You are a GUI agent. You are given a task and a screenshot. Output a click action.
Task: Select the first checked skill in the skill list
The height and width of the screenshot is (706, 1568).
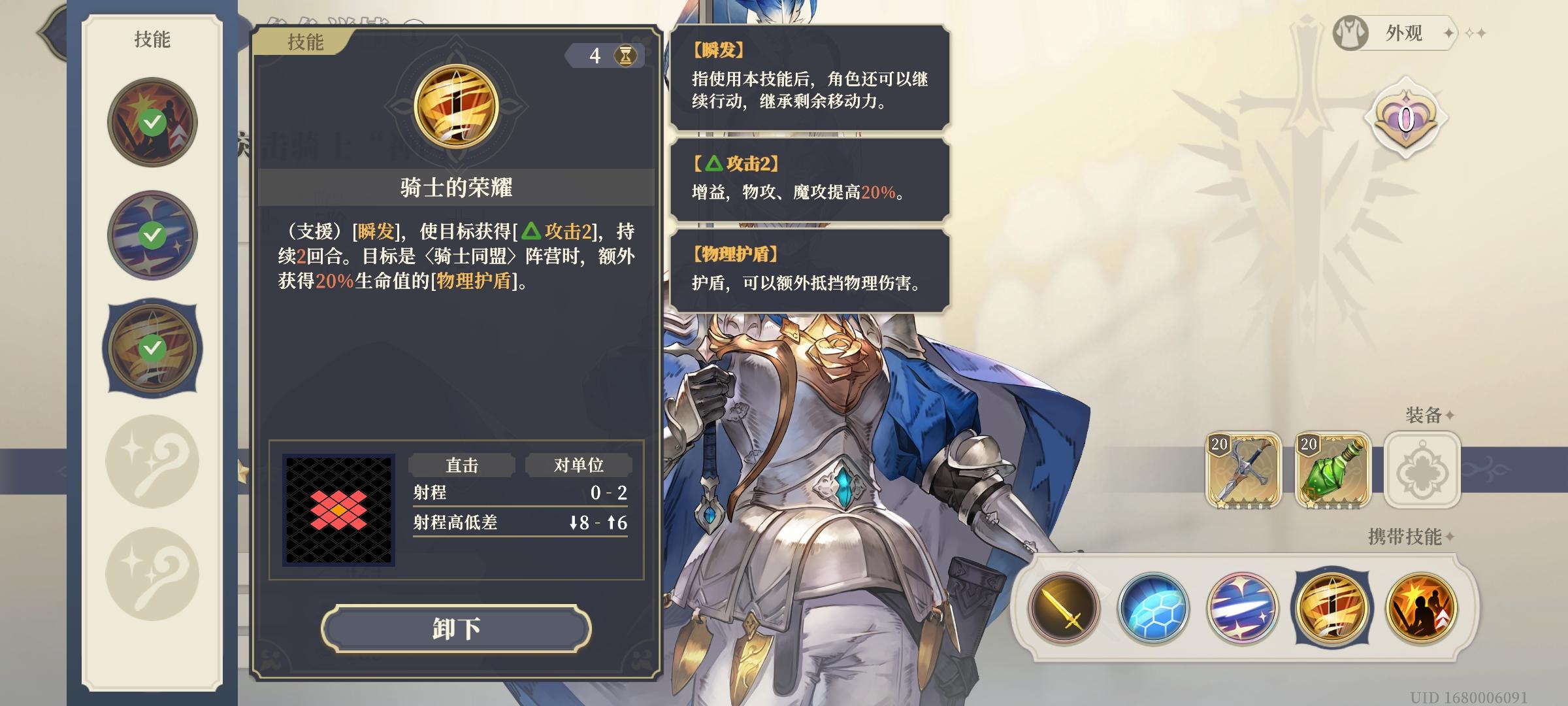(152, 122)
